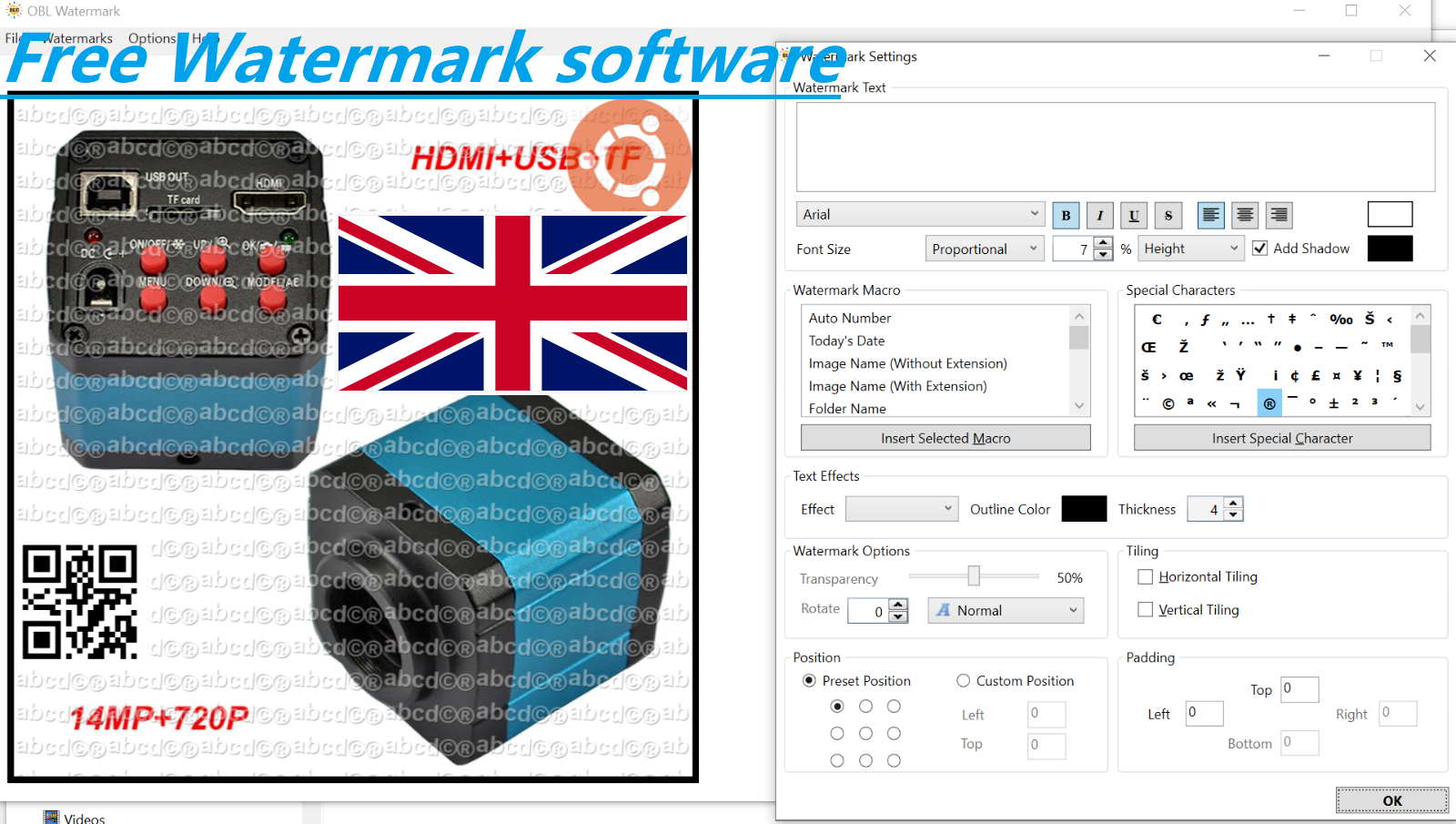Select the Ÿ special character
The image size is (1456, 824).
click(1240, 375)
